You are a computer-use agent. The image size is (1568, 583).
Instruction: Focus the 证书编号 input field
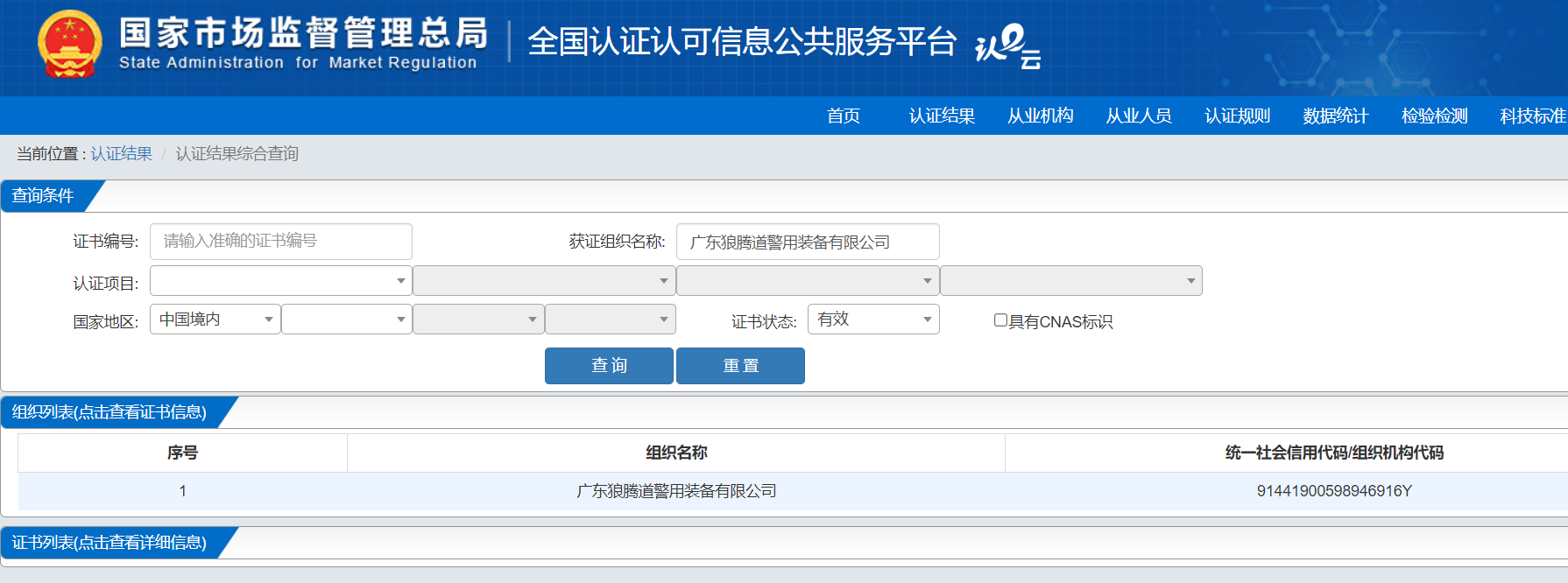coord(281,242)
